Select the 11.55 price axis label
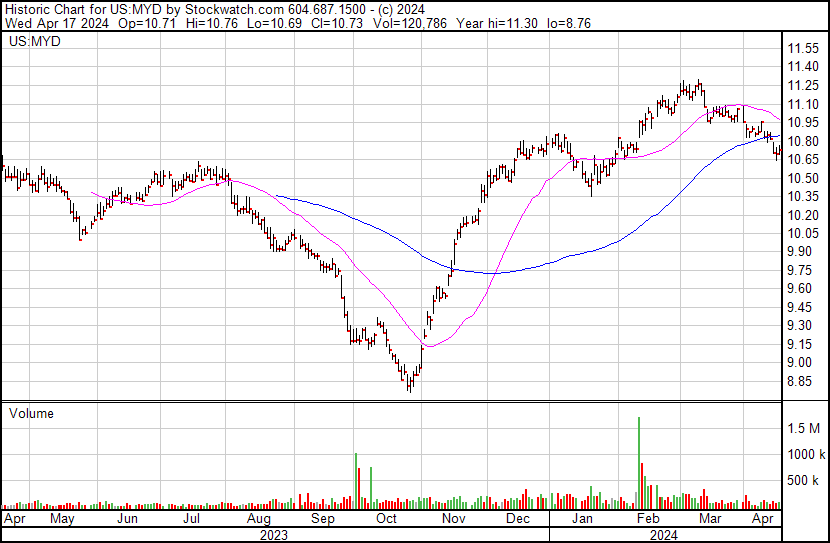830x543 pixels. click(x=803, y=49)
